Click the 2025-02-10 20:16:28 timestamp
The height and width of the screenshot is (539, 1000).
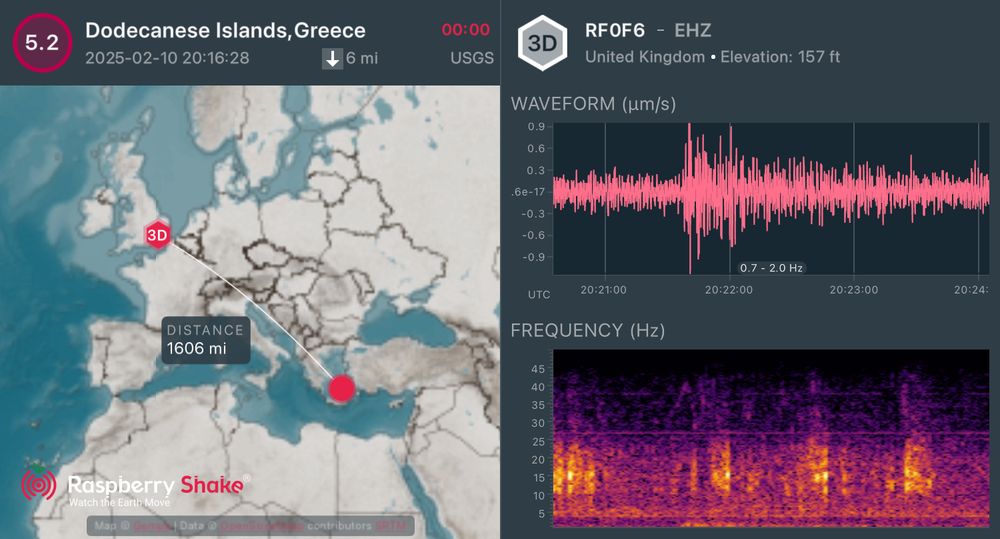[167, 58]
